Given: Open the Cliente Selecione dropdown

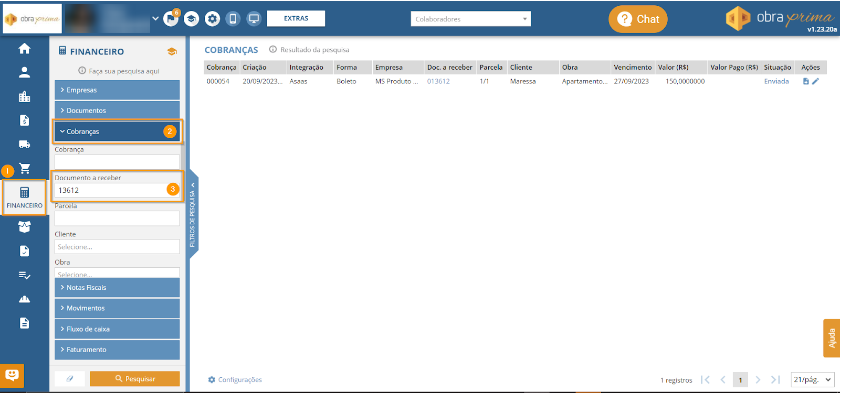Looking at the screenshot, I should coord(117,247).
